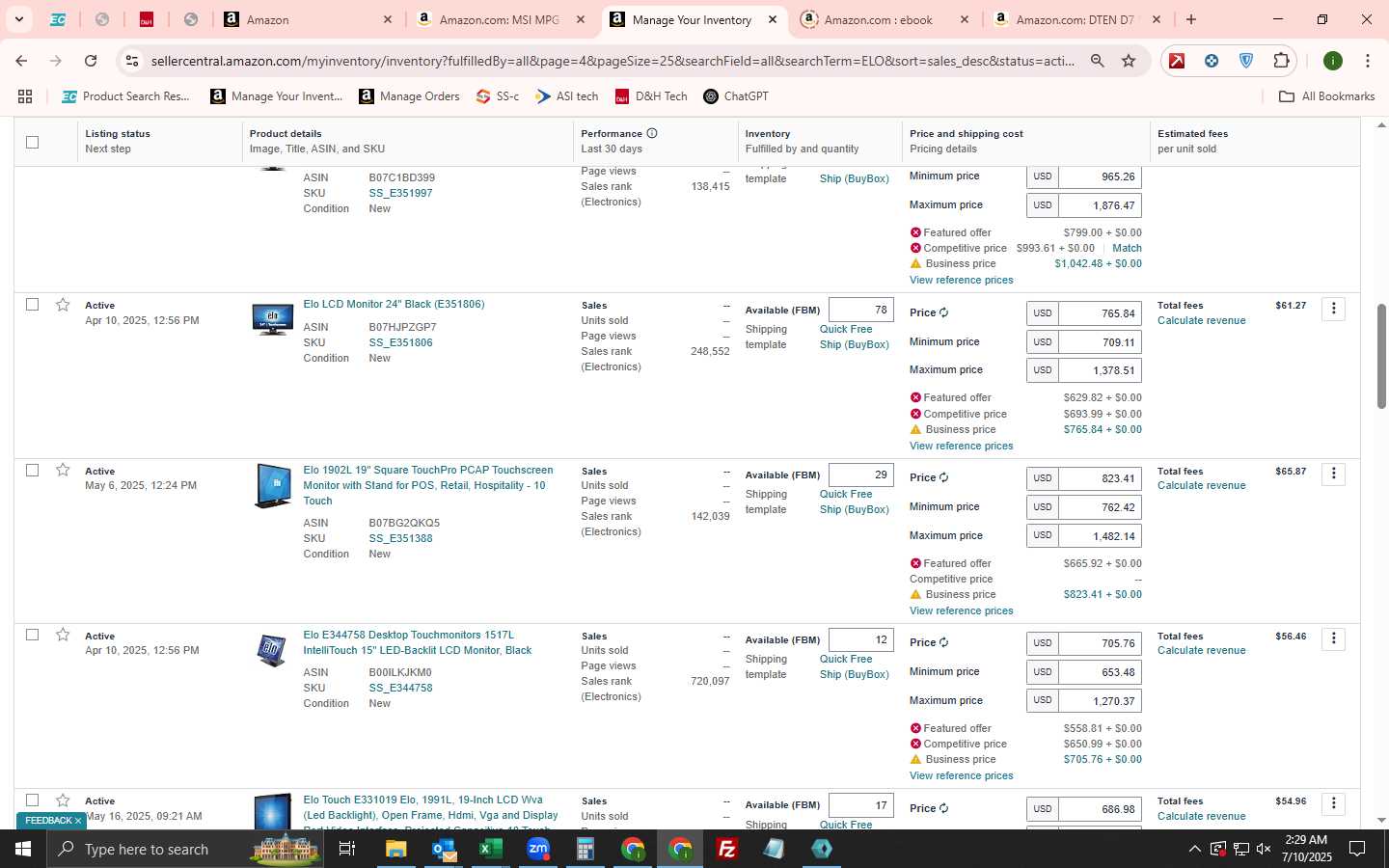
Task: Open actions menu for Elo LCD Monitor 24" row
Action: 1333,309
